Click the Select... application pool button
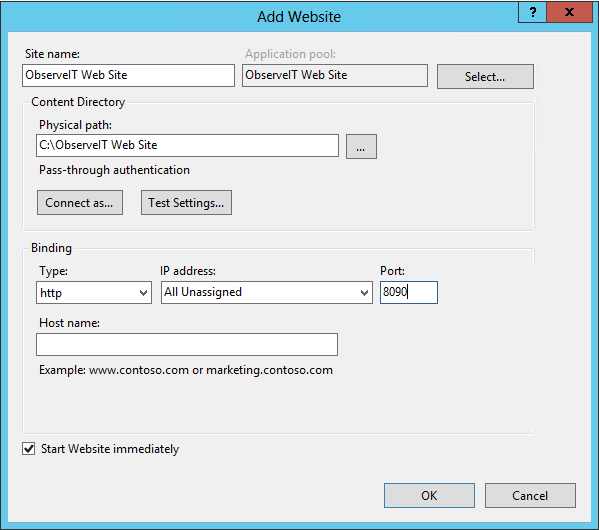 485,76
